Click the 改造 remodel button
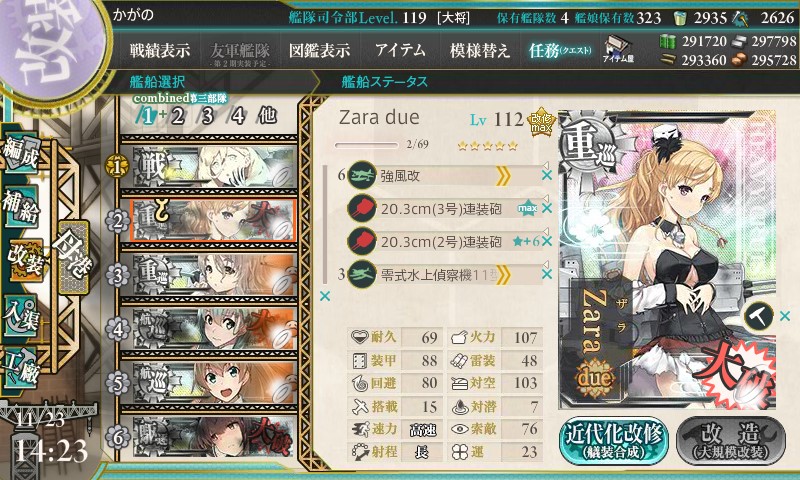800x480 pixels. pyautogui.click(x=731, y=441)
